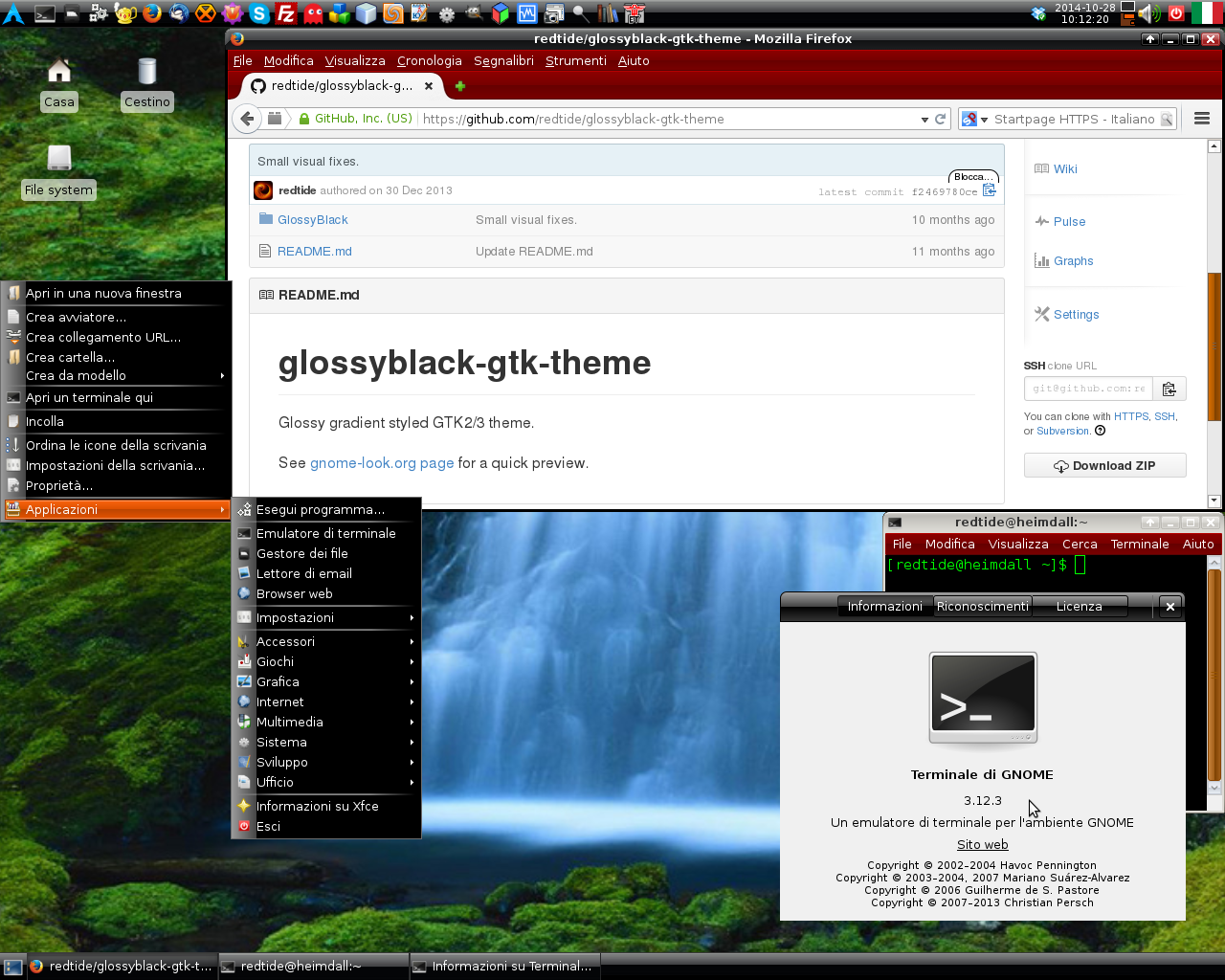Expand Accessori submenu
Viewport: 1225px width, 980px height.
point(326,641)
